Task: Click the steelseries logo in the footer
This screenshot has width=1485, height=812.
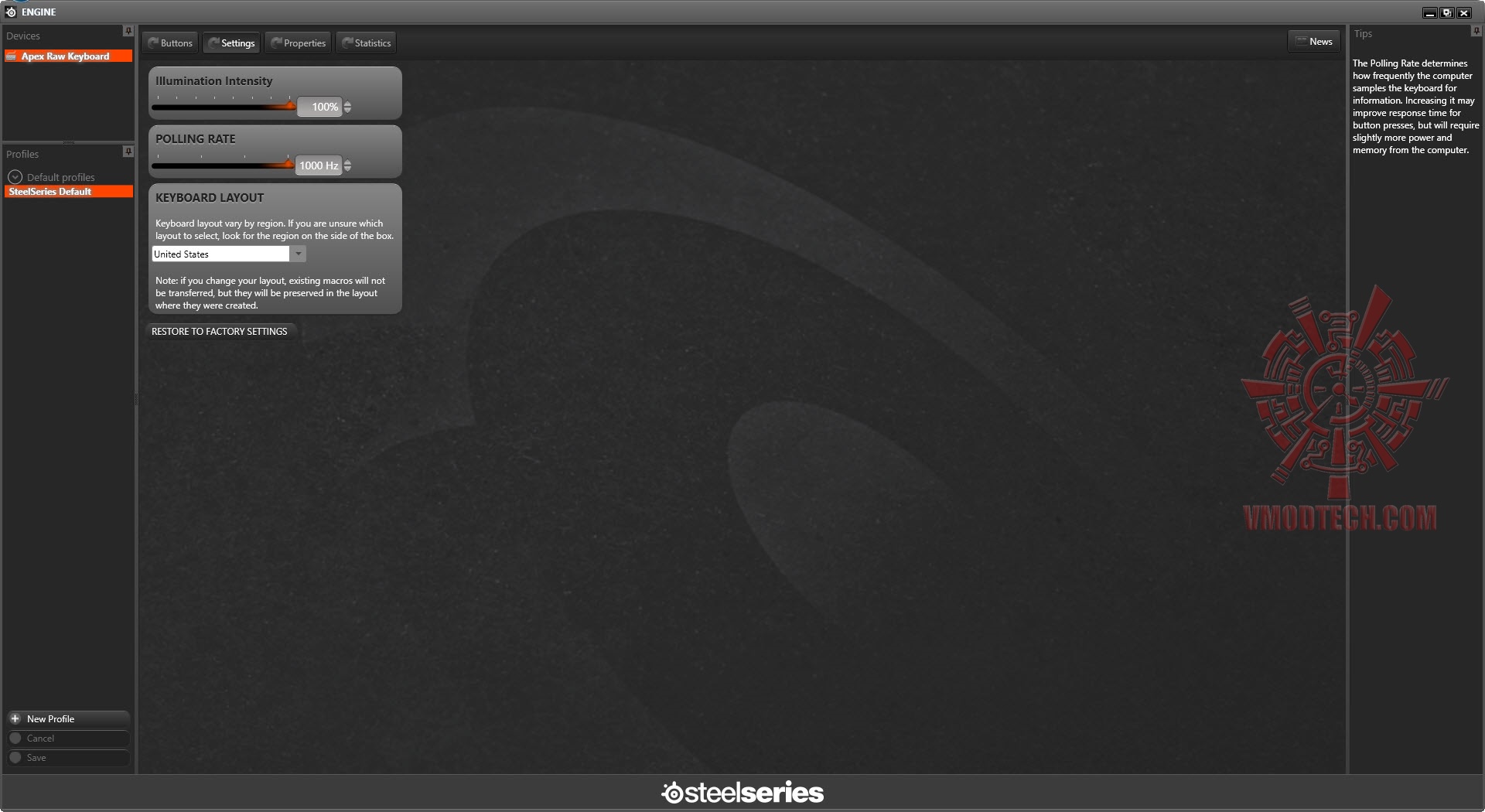Action: pos(742,793)
